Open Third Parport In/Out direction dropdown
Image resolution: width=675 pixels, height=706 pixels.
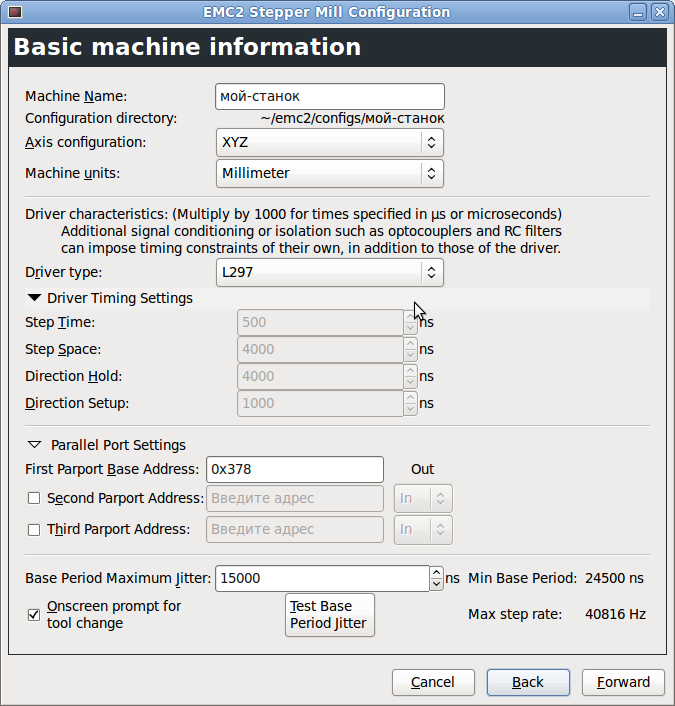[x=423, y=530]
